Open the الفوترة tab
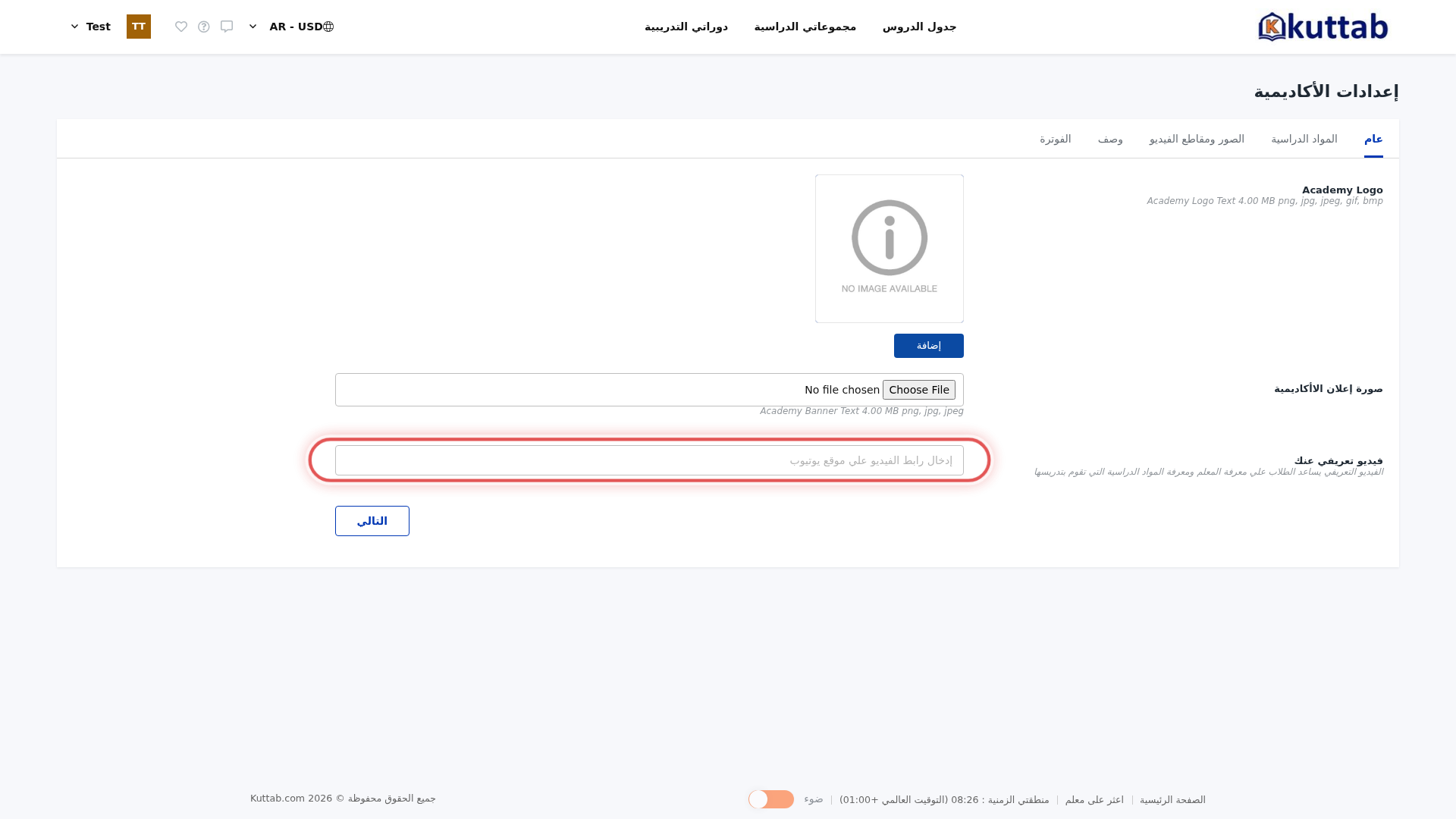This screenshot has width=1456, height=819. 1056,139
